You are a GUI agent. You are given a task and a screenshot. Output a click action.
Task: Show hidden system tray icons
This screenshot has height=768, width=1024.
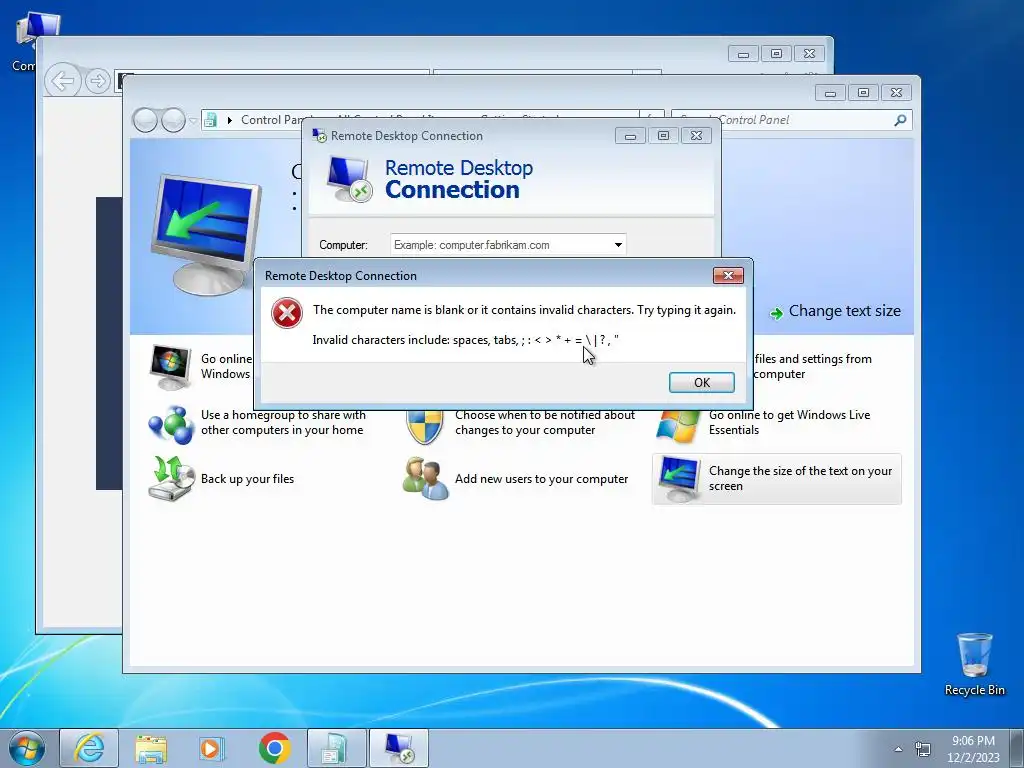(x=899, y=749)
